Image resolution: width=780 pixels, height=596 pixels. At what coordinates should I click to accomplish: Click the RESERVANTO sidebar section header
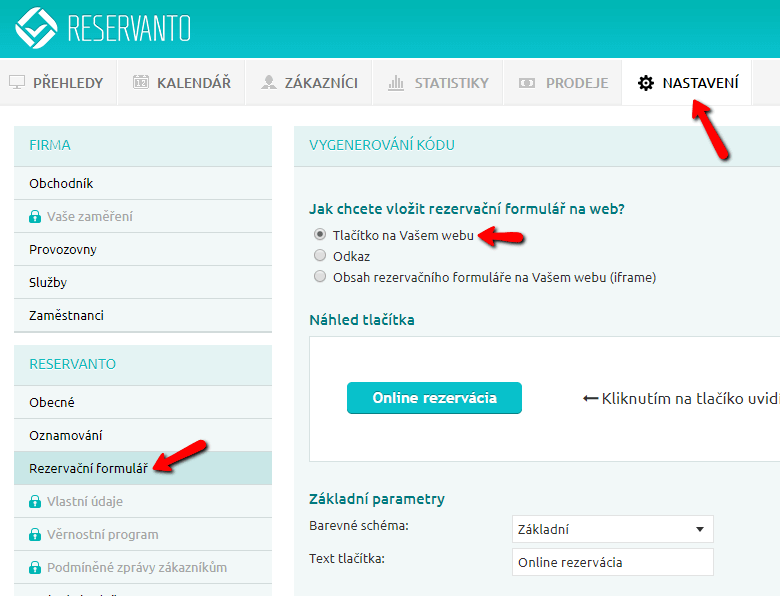click(x=143, y=365)
